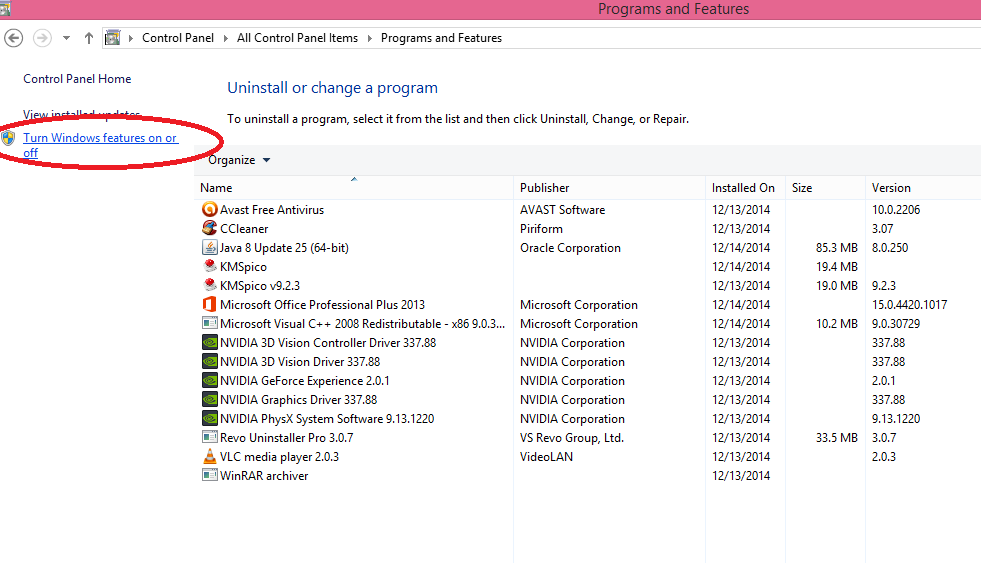Image resolution: width=981 pixels, height=563 pixels.
Task: Click the Forward navigation arrow
Action: pyautogui.click(x=42, y=38)
